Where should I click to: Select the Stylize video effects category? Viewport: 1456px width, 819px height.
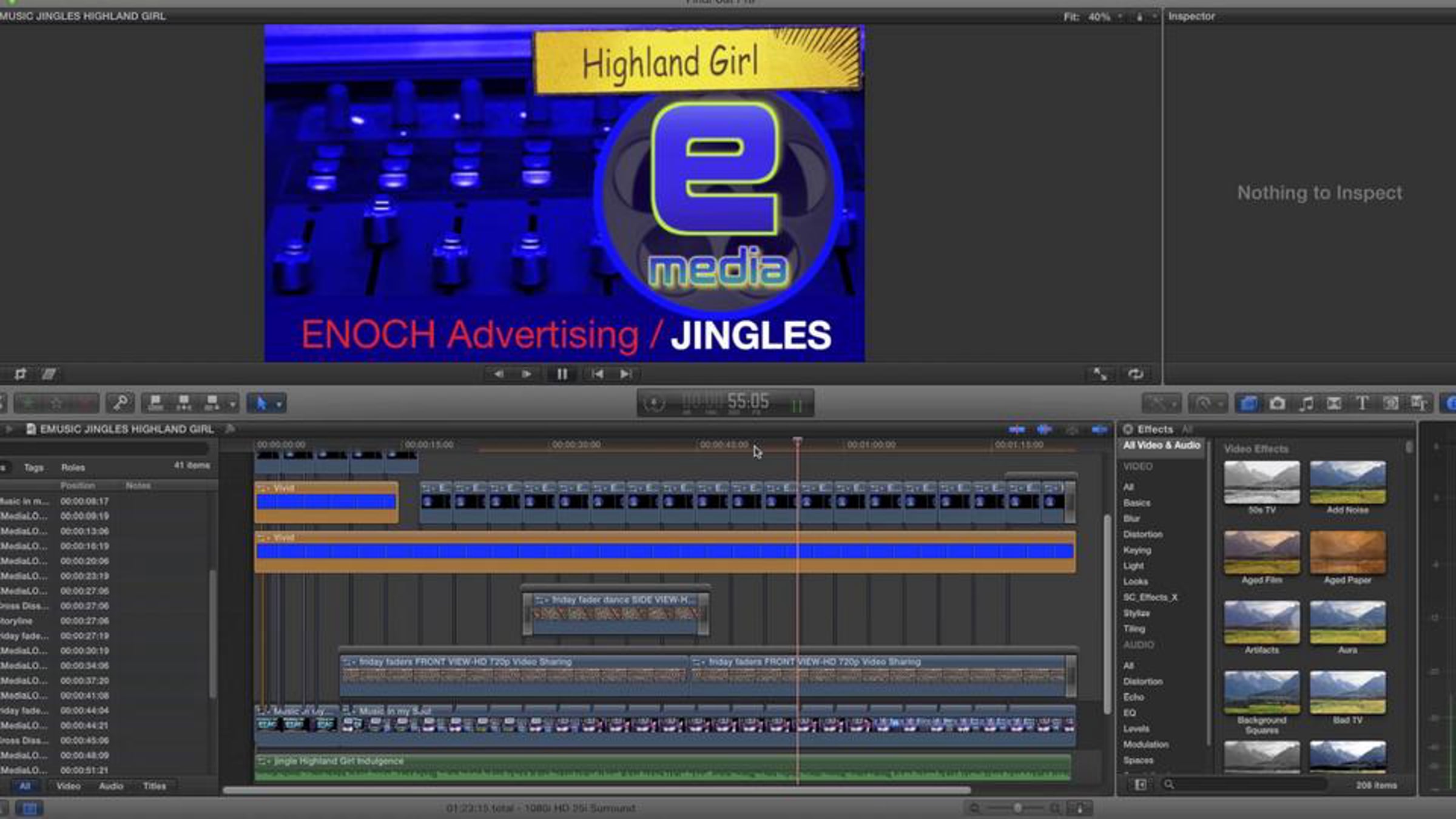pyautogui.click(x=1136, y=613)
